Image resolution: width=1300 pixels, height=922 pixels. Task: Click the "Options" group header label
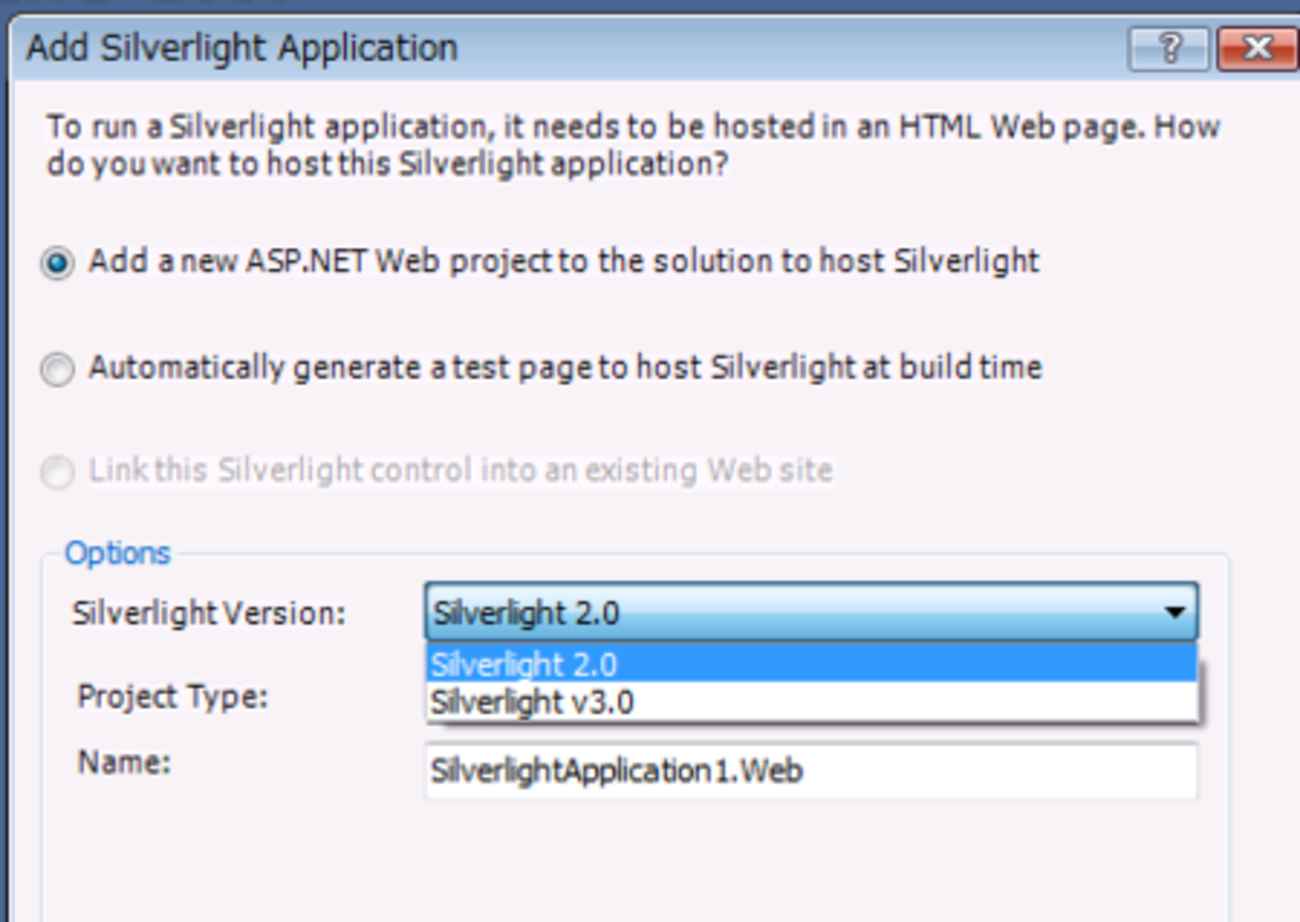[117, 553]
